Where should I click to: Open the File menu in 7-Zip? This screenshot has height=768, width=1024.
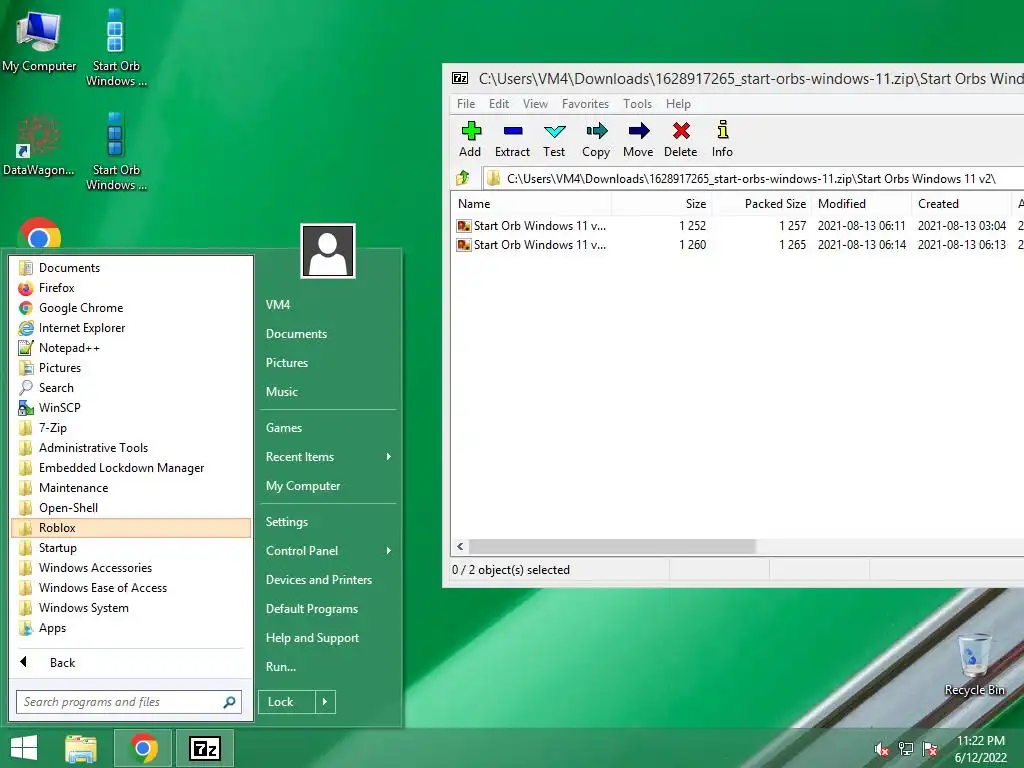click(466, 104)
